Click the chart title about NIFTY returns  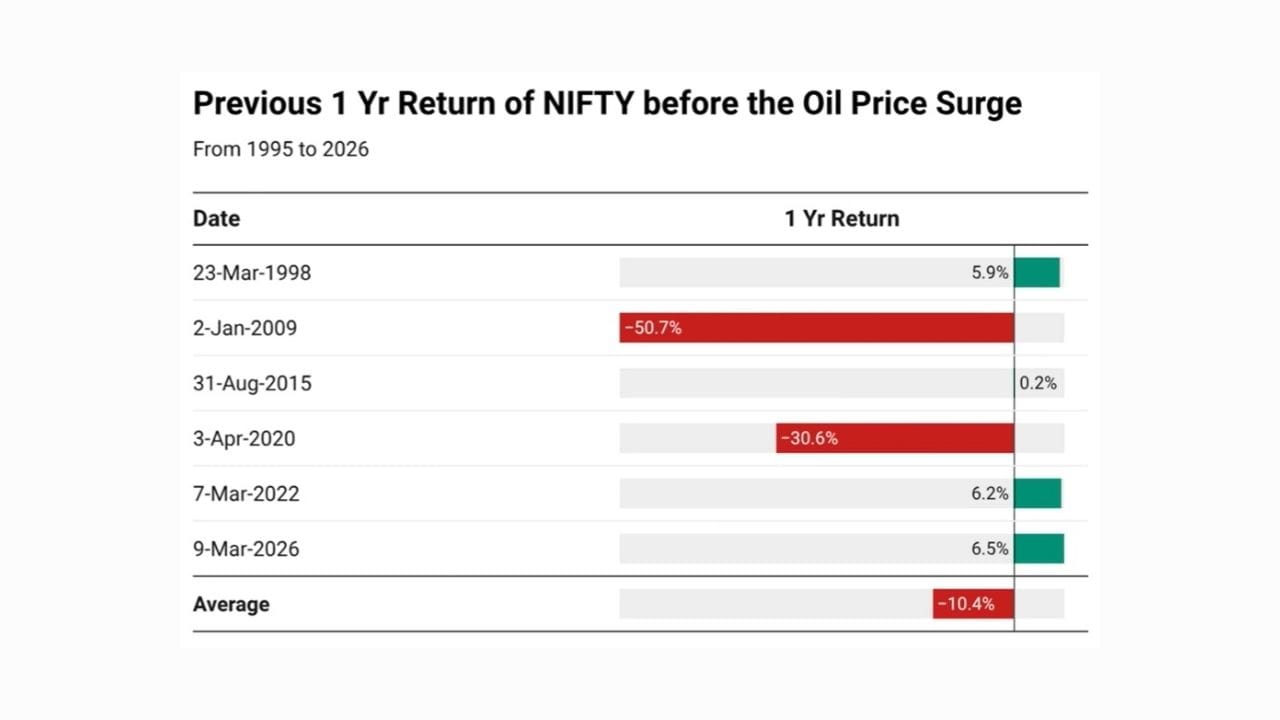click(x=607, y=104)
